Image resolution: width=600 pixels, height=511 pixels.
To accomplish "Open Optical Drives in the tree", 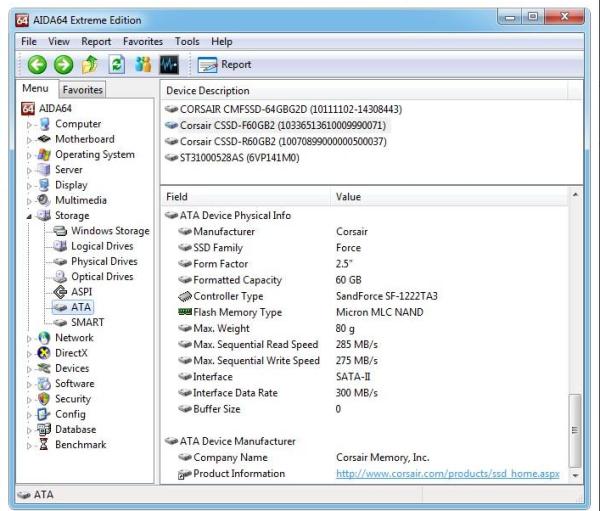I will 93,277.
